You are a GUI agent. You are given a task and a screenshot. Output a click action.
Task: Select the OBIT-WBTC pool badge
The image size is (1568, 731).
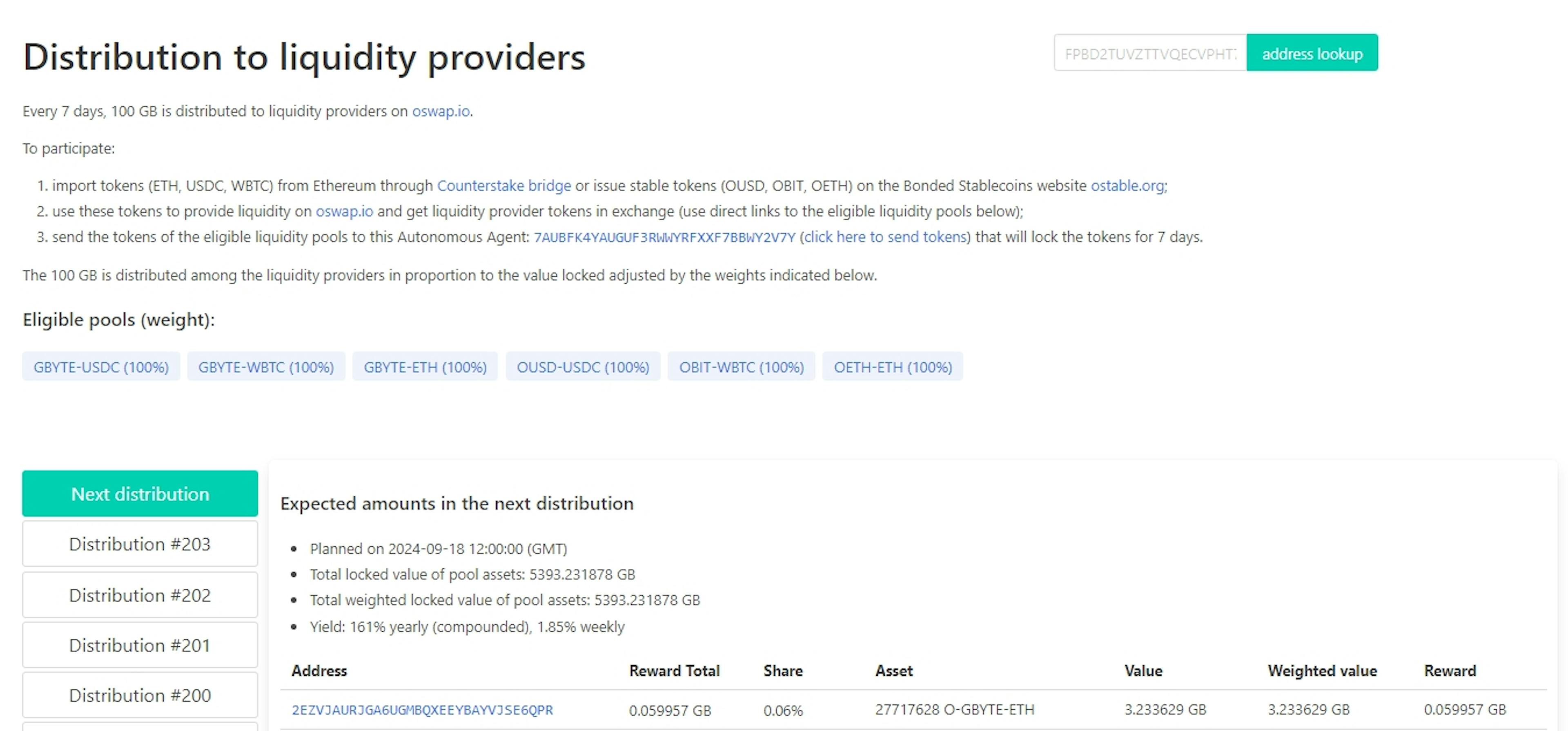(741, 366)
